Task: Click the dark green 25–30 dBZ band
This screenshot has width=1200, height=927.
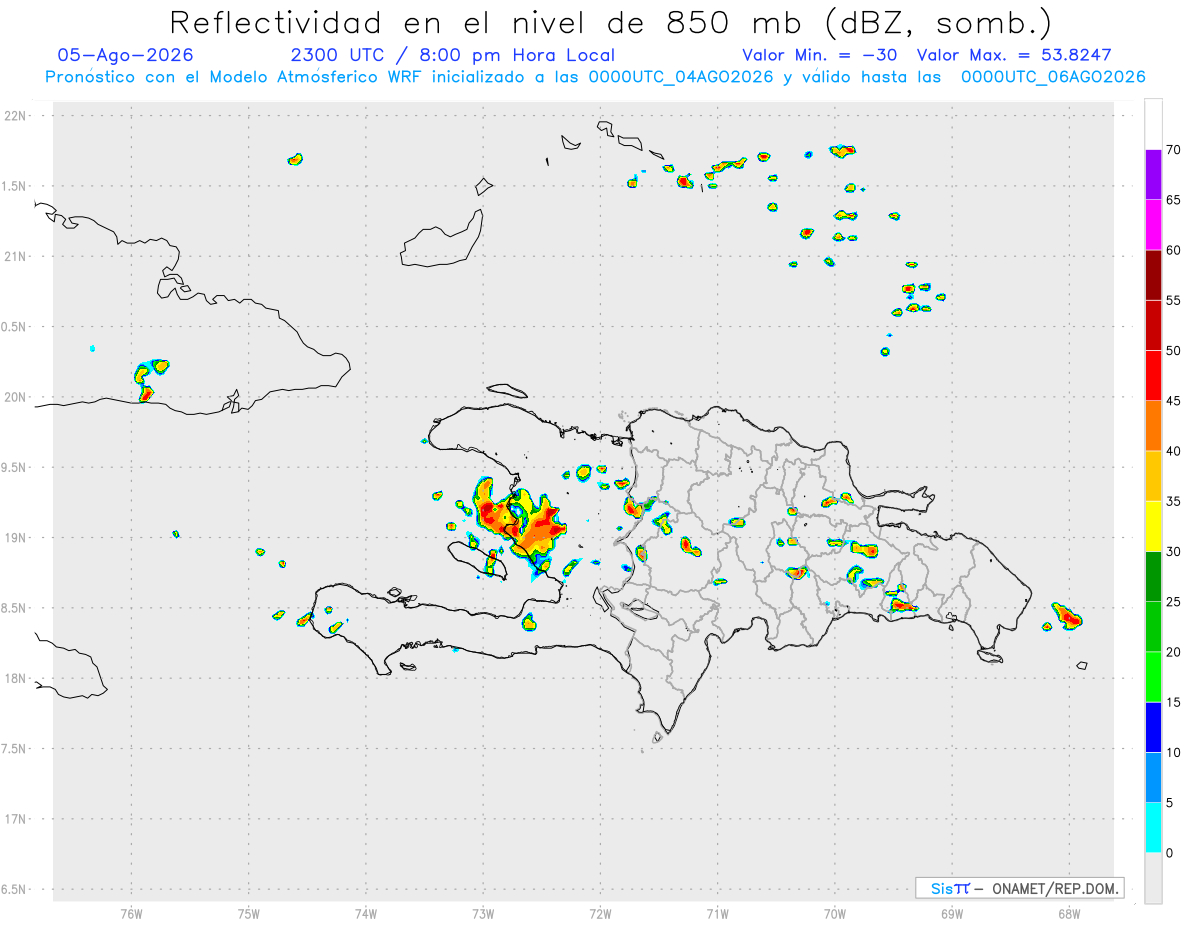Action: click(x=1153, y=577)
